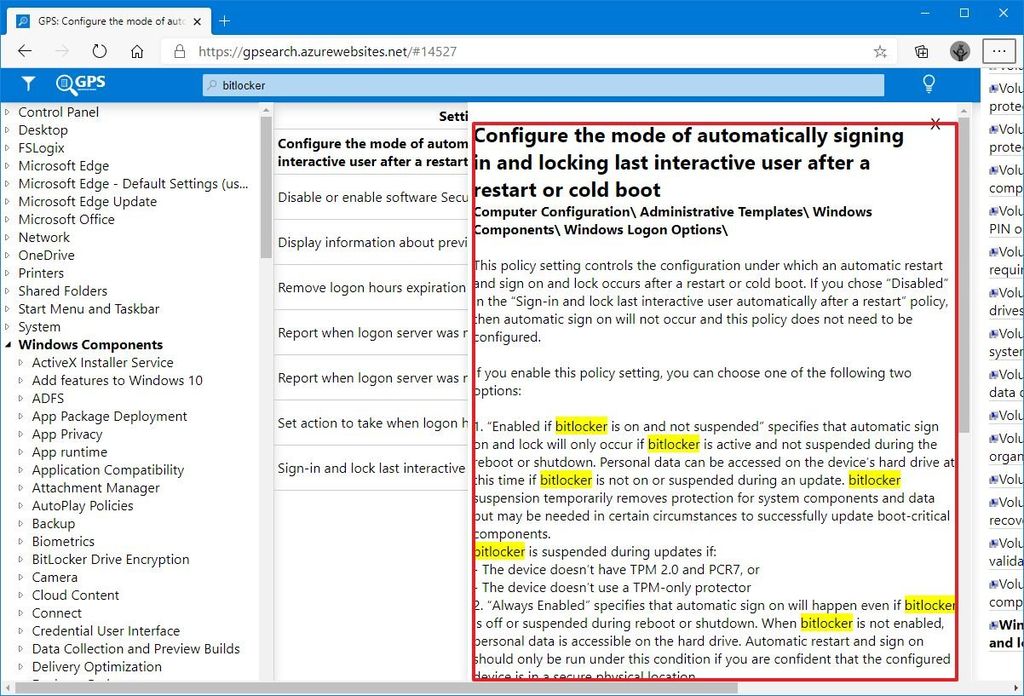Open a new browser tab with the plus button
Viewport: 1024px width, 696px height.
click(223, 19)
